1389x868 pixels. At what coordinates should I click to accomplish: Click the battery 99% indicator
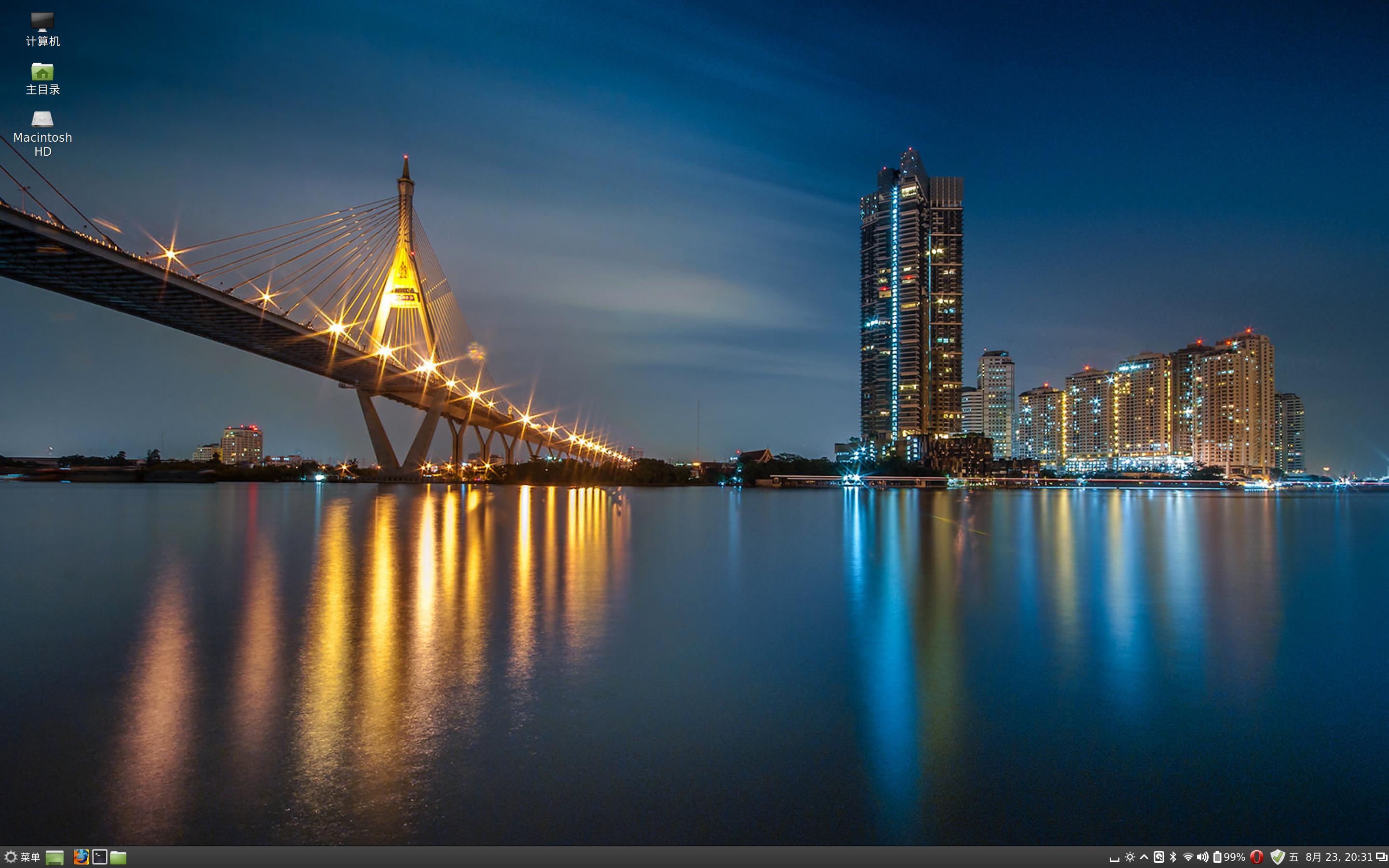1228,857
